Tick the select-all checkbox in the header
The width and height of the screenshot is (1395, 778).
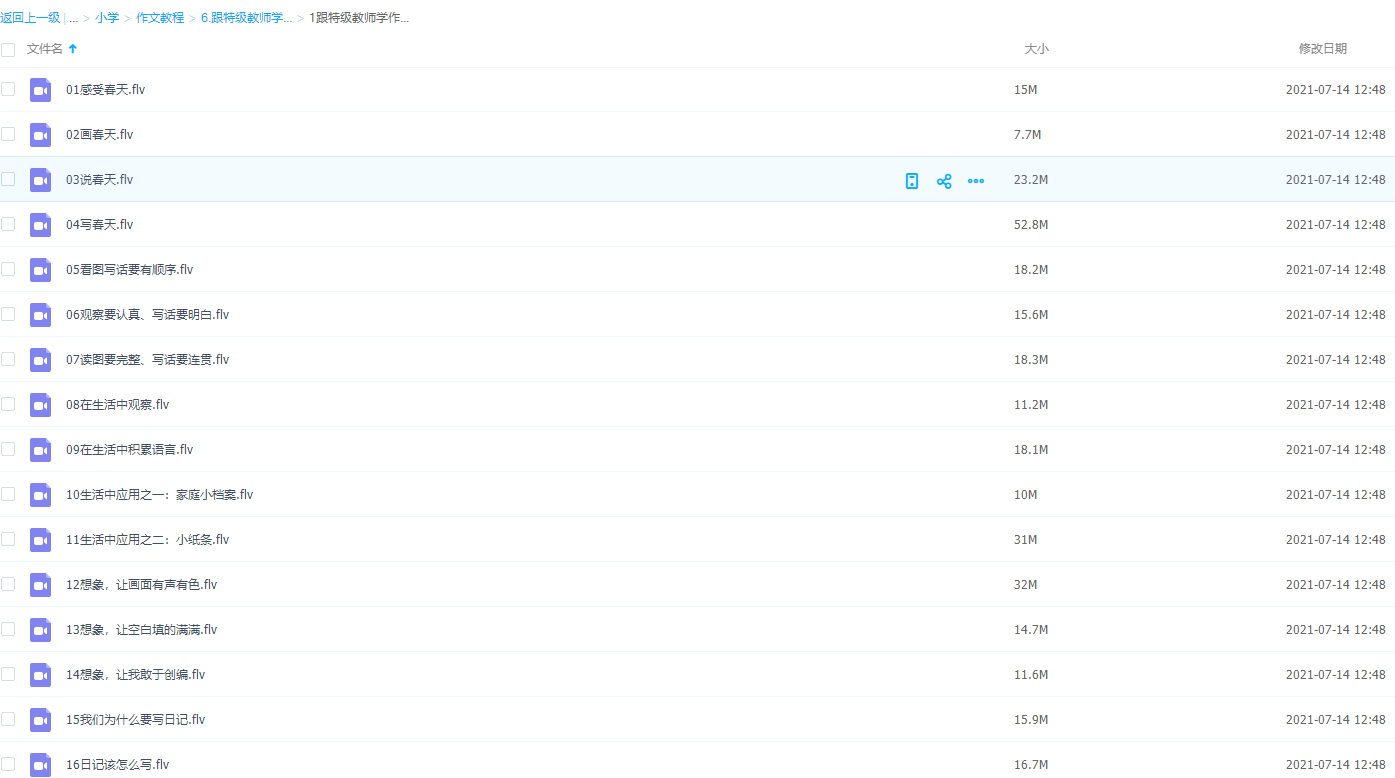click(8, 49)
